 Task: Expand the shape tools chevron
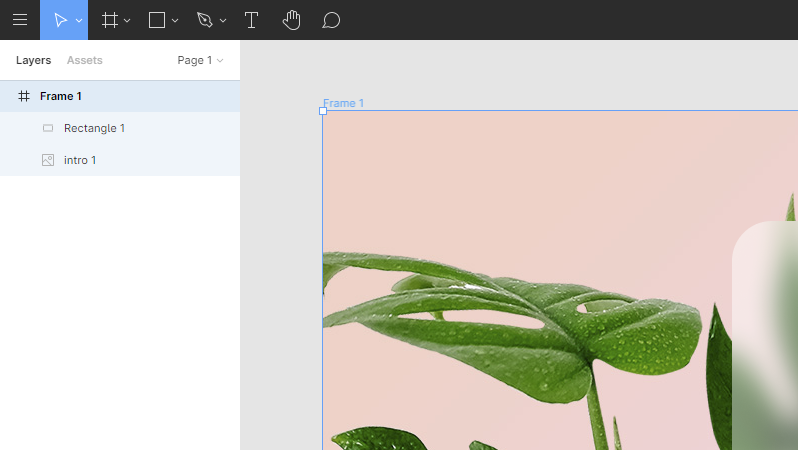(x=175, y=20)
